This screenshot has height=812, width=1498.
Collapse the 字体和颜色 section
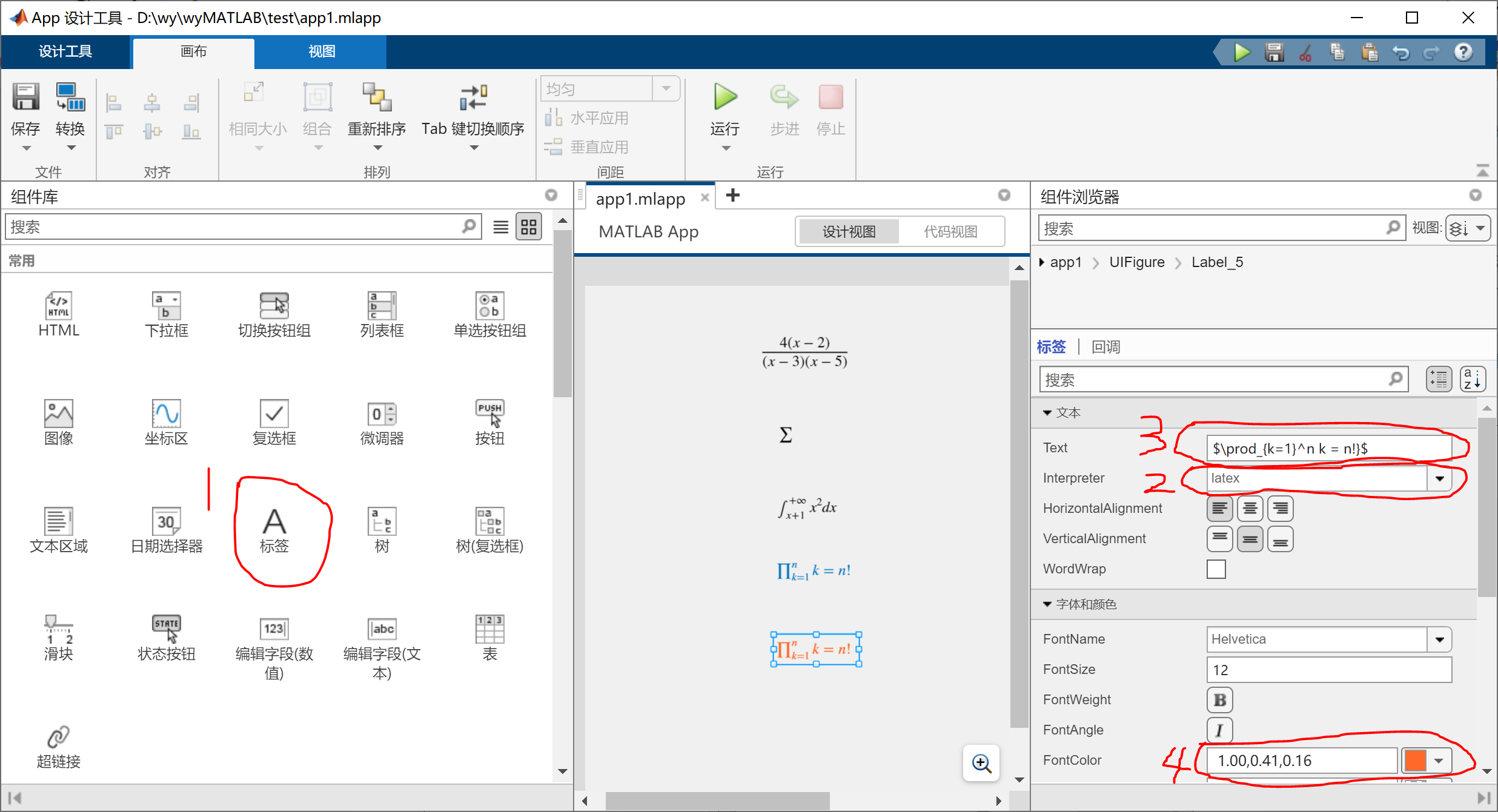pyautogui.click(x=1047, y=604)
